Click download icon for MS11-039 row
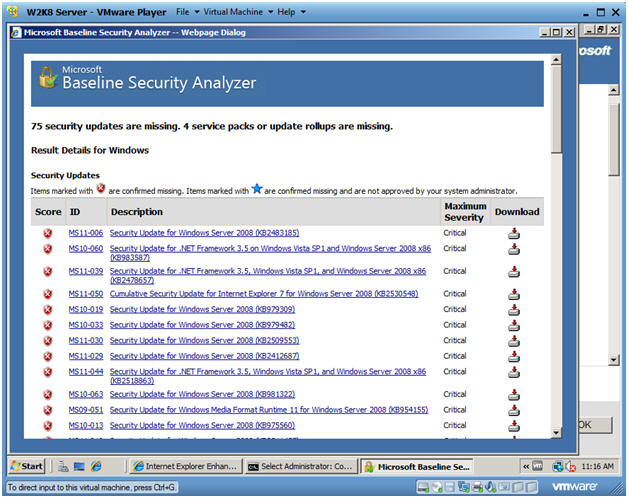The height and width of the screenshot is (498, 628). 514,272
